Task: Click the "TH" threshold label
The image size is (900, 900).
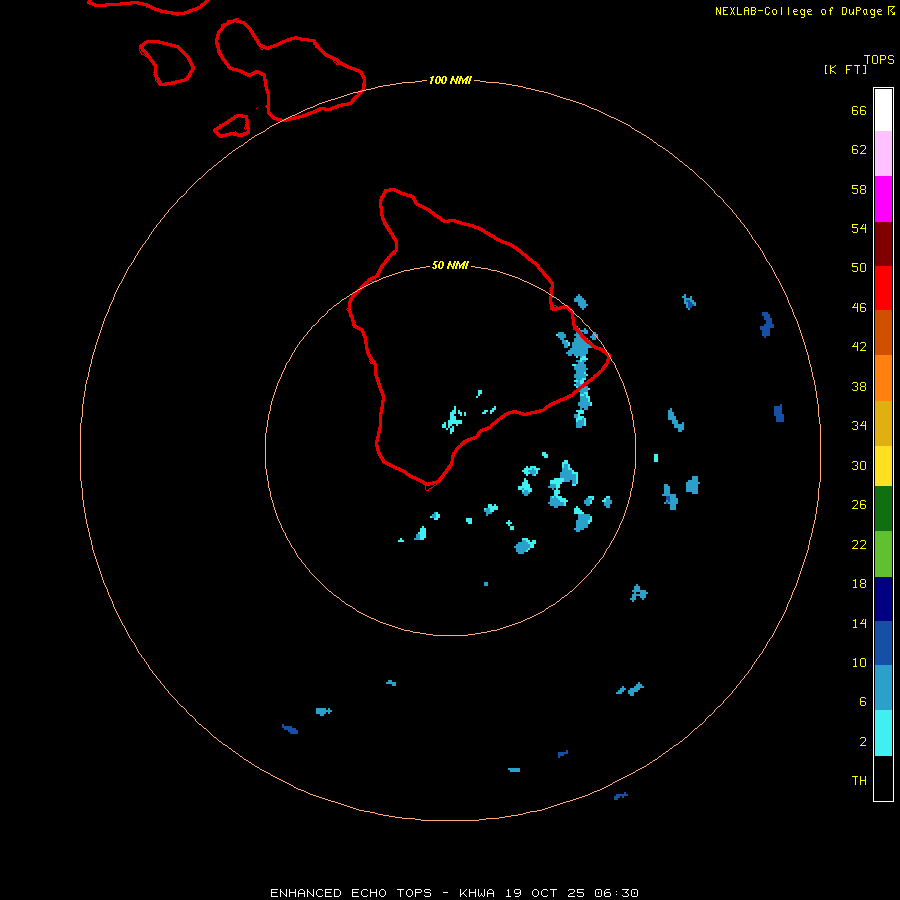Action: (859, 781)
